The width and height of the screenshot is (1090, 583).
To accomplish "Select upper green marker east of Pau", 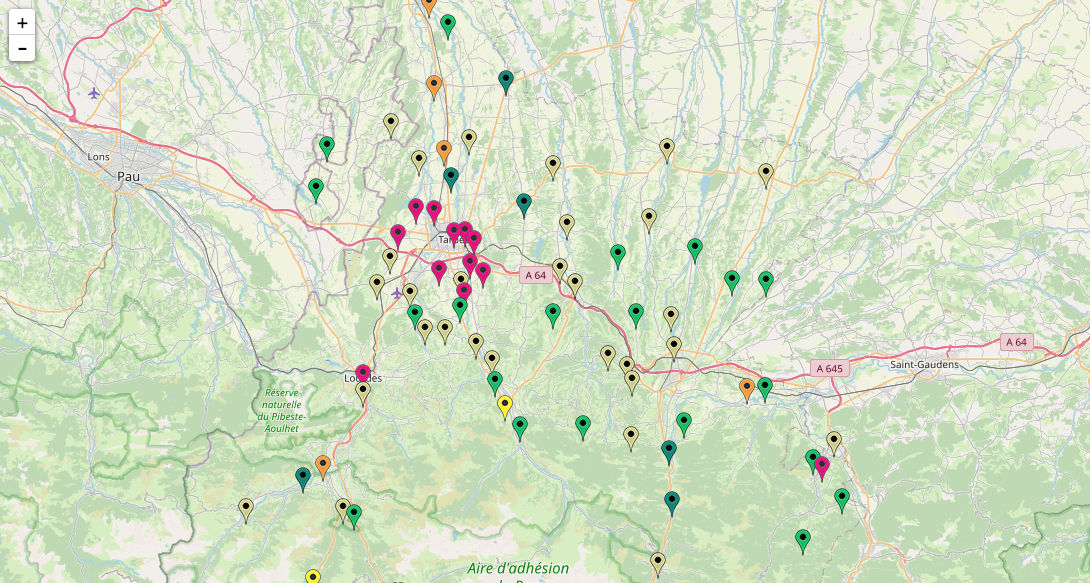I will (x=327, y=148).
